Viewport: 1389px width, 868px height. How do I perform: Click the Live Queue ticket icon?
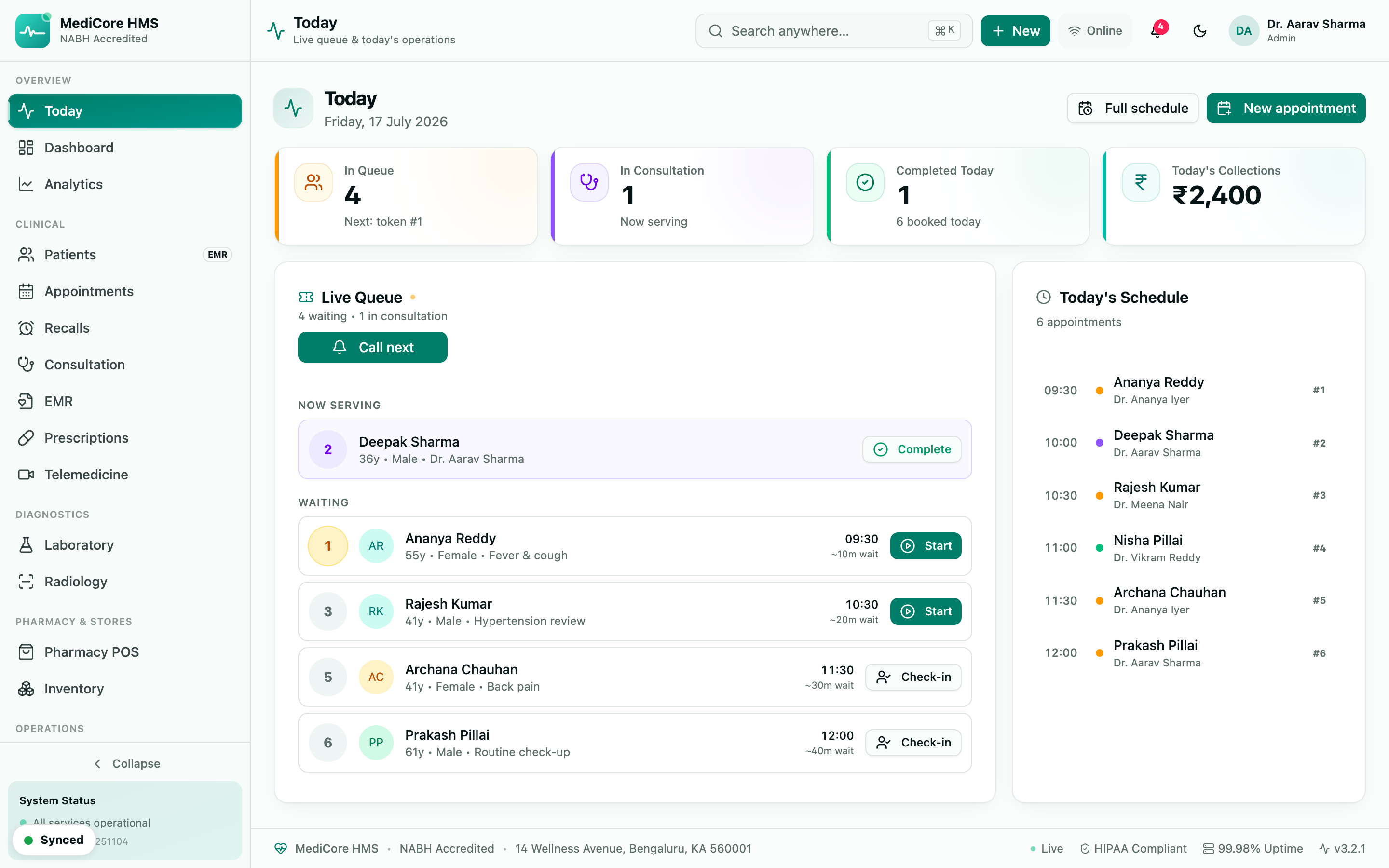click(306, 297)
